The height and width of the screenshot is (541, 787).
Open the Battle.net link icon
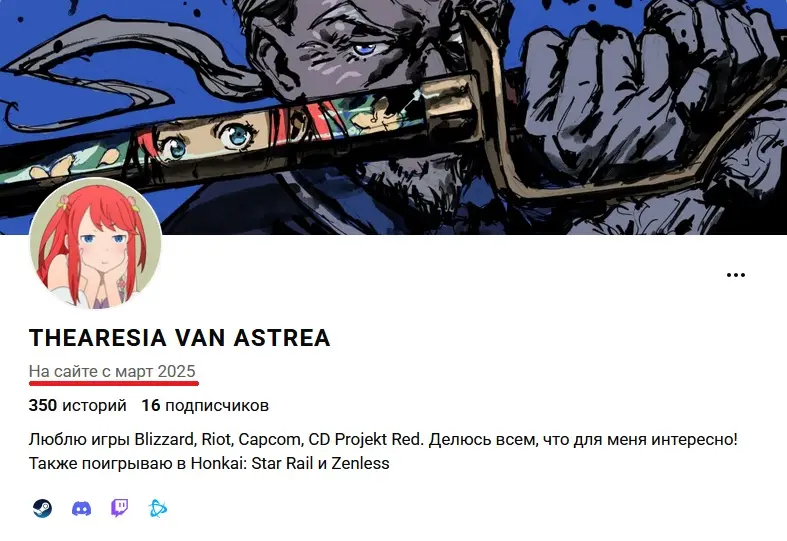158,508
